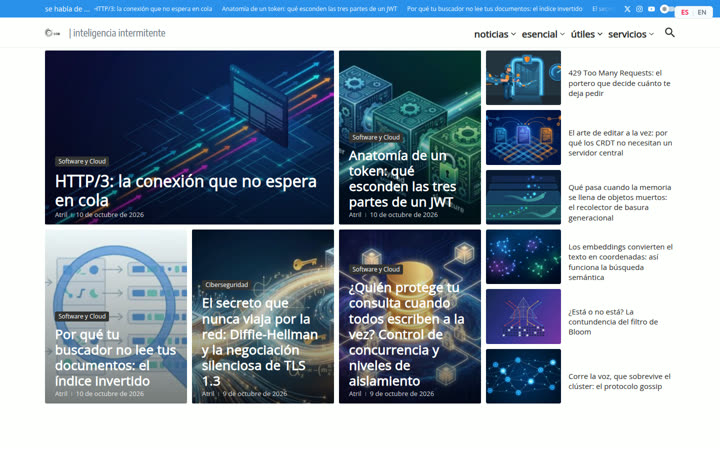Click thumbnail for Bloom filter article
The height and width of the screenshot is (450, 720).
523,316
